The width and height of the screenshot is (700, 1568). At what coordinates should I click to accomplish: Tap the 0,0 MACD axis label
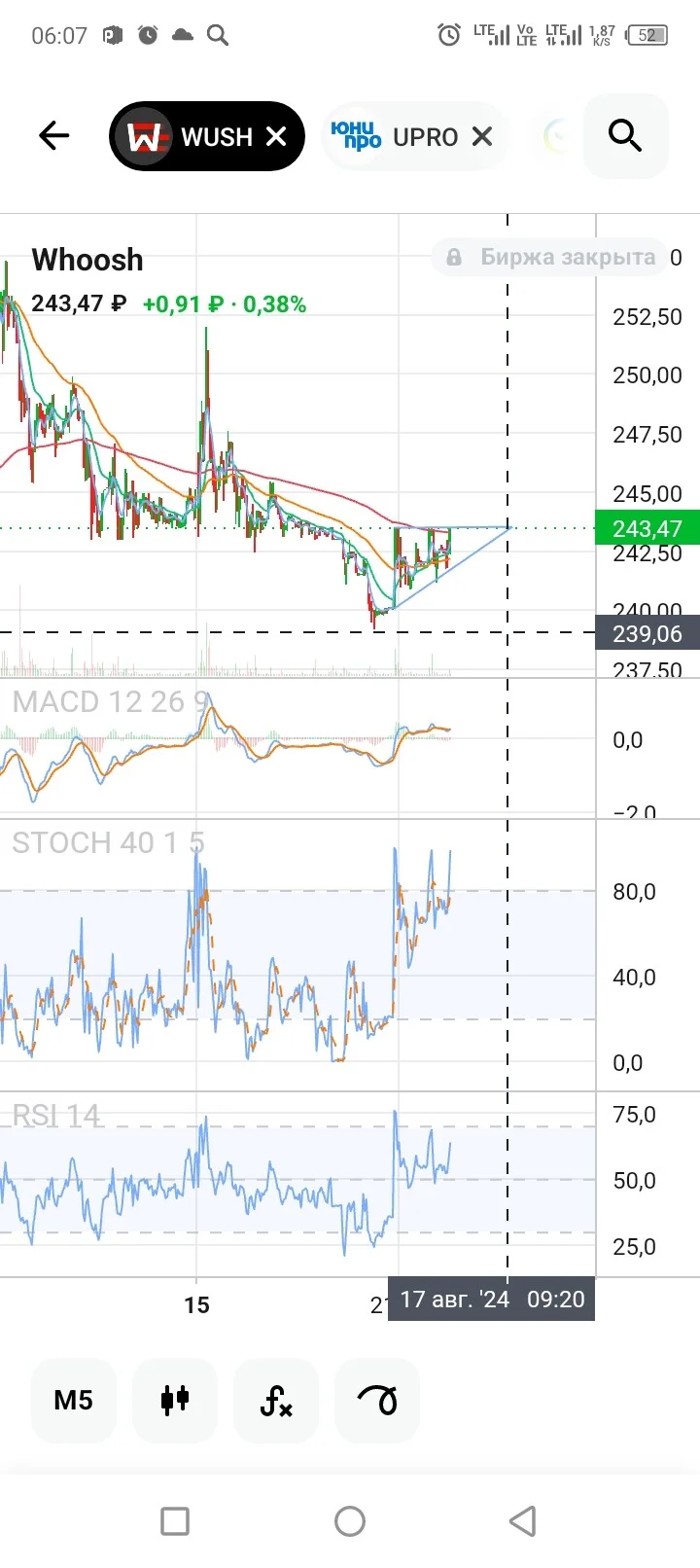(x=628, y=740)
